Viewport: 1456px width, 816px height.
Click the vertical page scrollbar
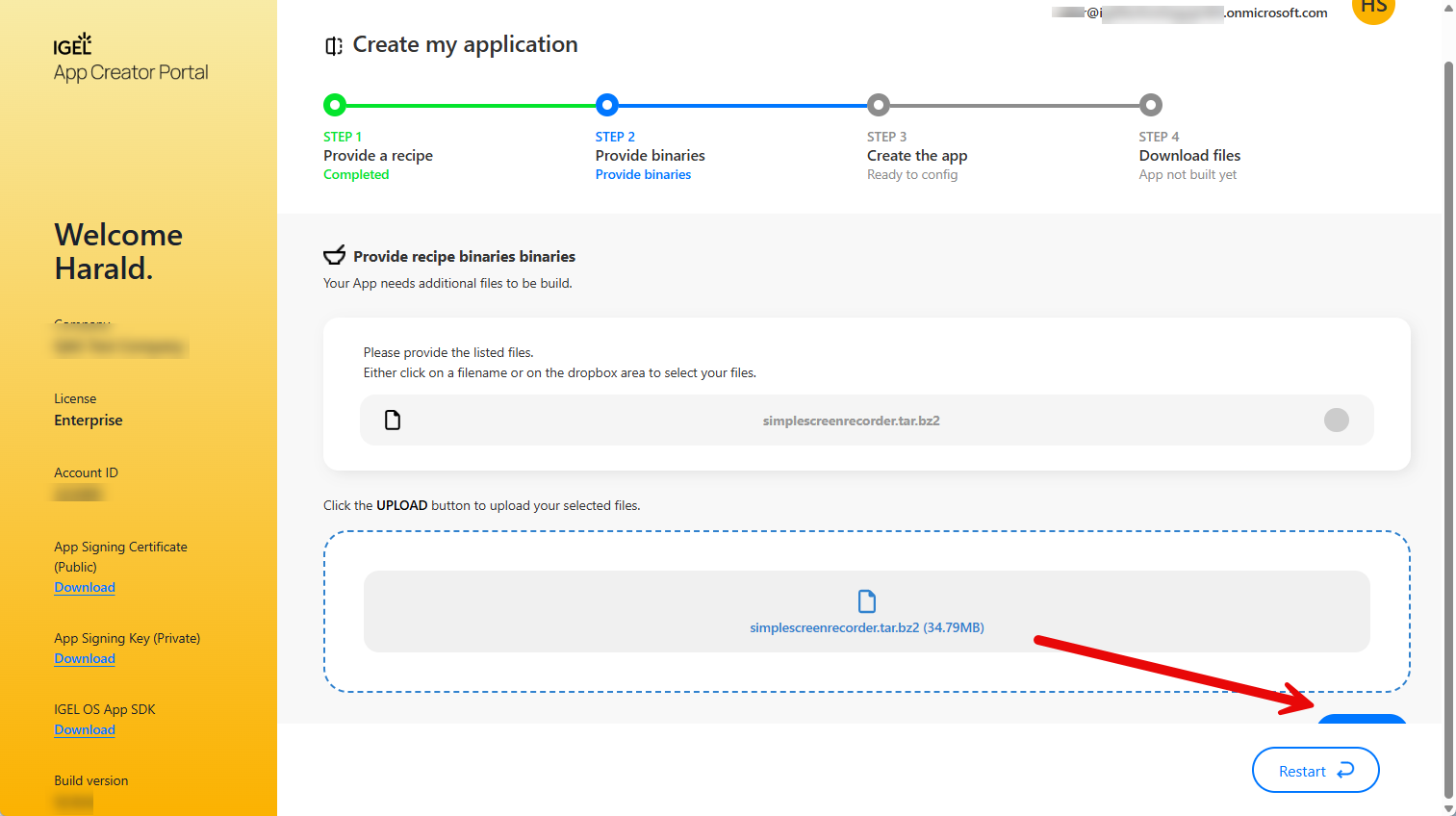(x=1448, y=423)
